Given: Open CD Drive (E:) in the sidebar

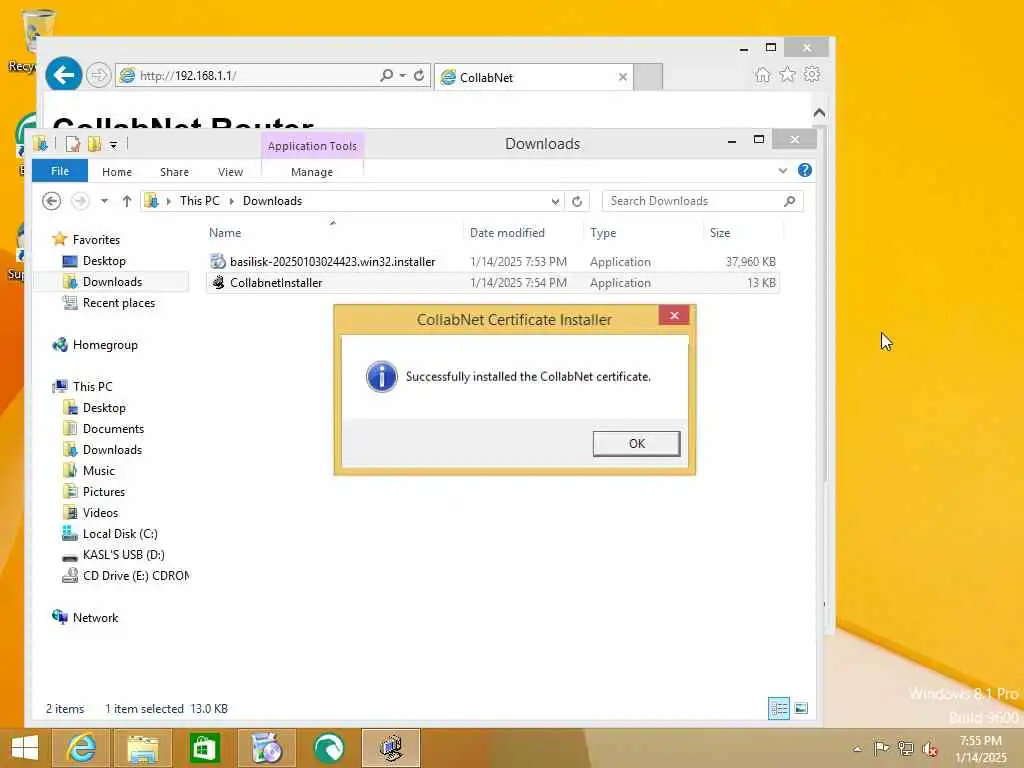Looking at the screenshot, I should pyautogui.click(x=135, y=576).
